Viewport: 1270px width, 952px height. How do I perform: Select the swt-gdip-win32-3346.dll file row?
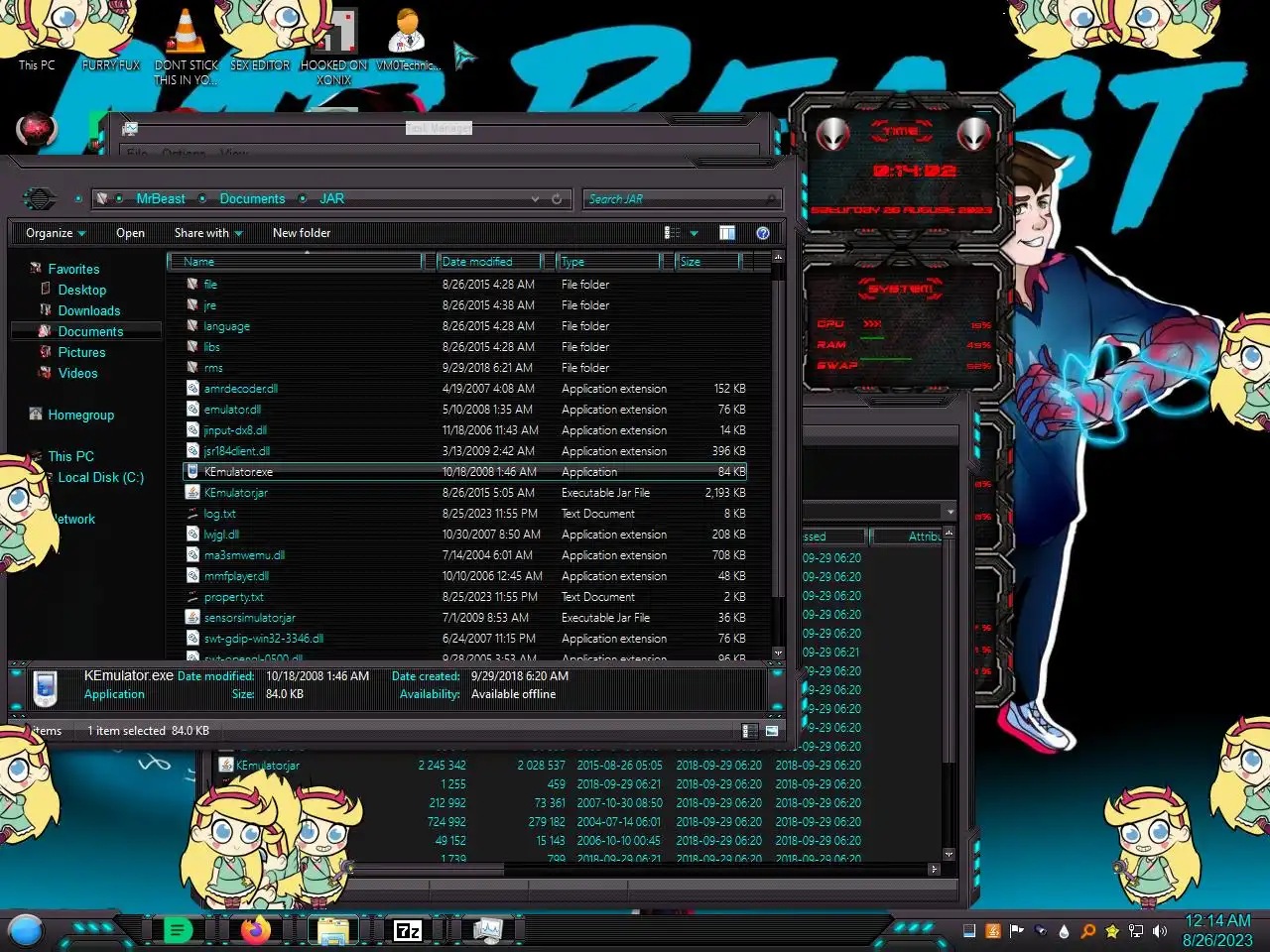(x=466, y=639)
